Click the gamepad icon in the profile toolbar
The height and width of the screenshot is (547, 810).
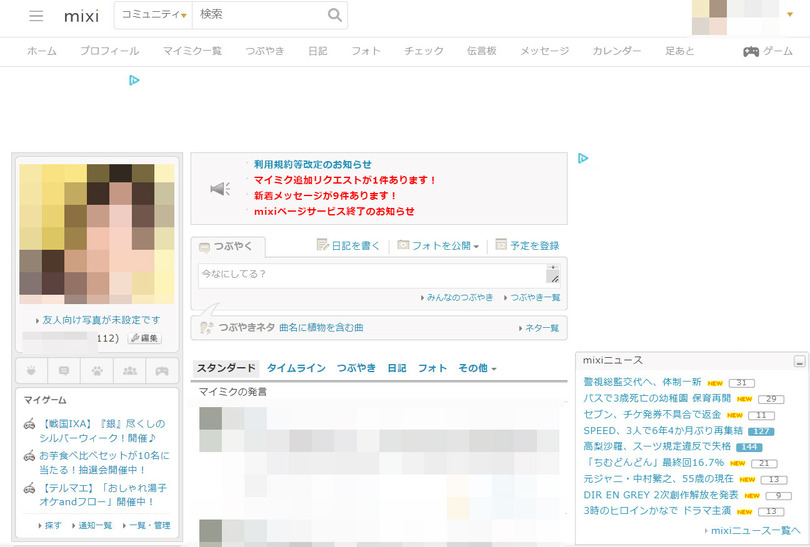(x=162, y=370)
